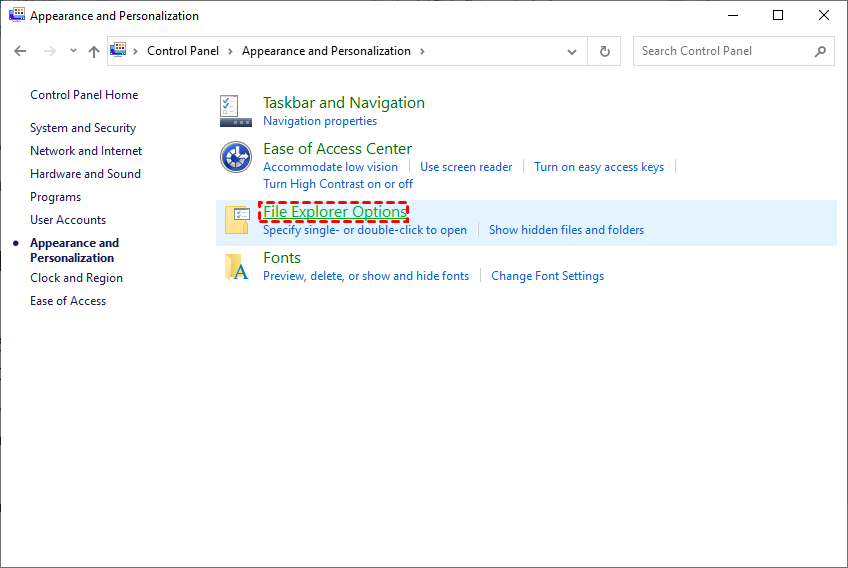Open System and Security category

coord(83,128)
